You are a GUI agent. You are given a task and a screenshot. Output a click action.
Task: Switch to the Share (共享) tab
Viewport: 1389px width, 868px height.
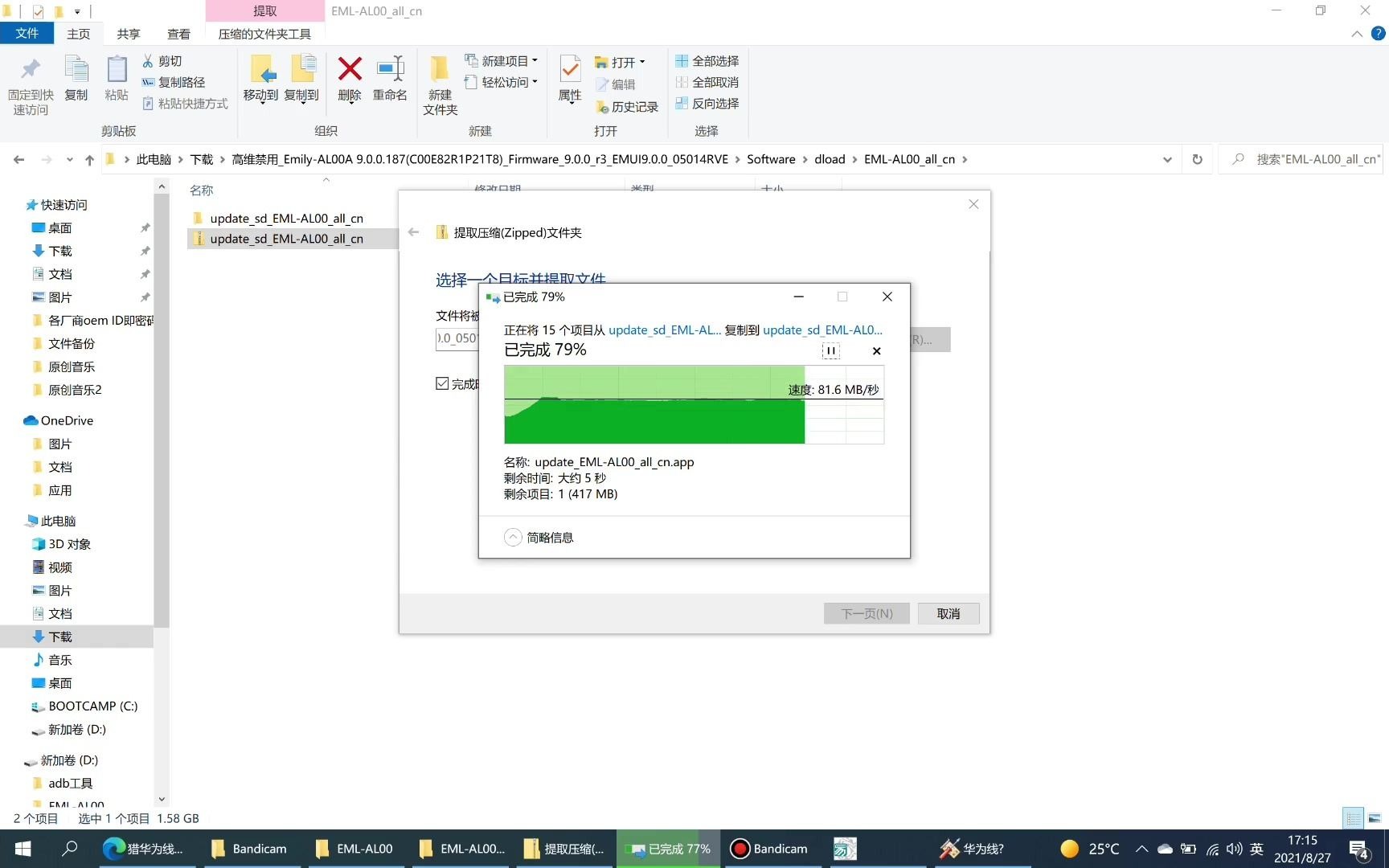(129, 34)
